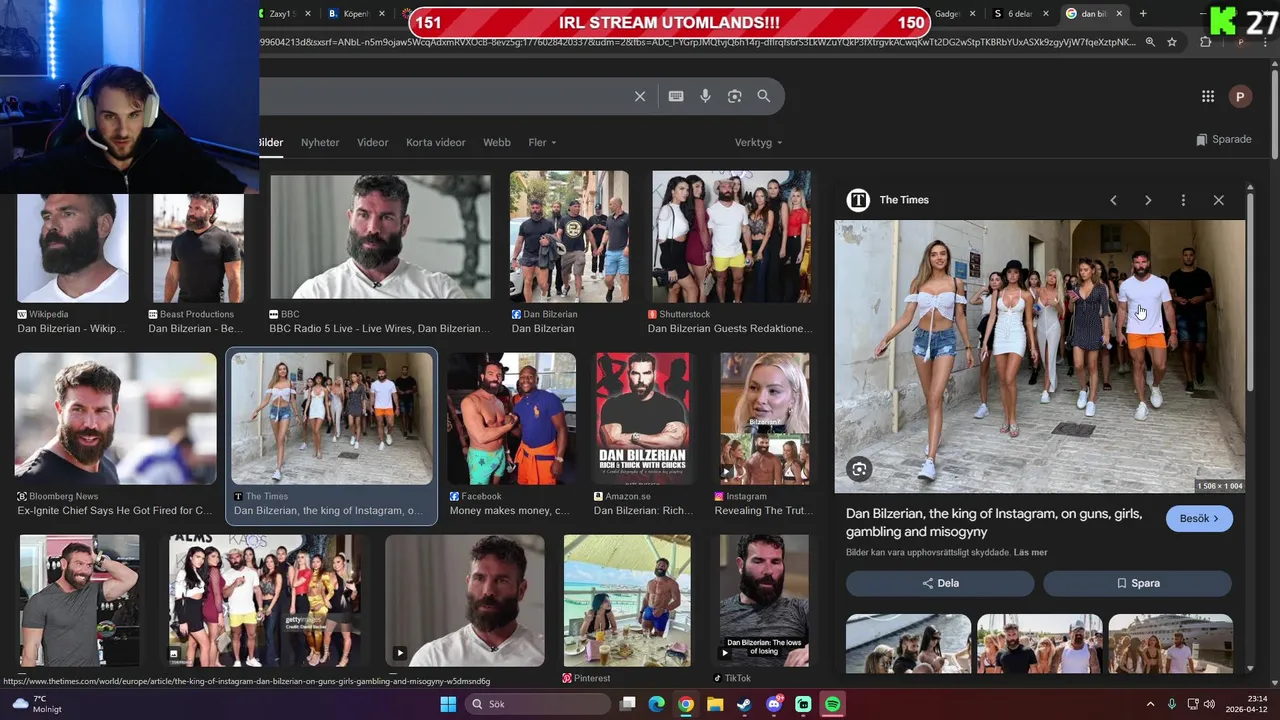The height and width of the screenshot is (720, 1280).
Task: Open the Amazon.se book cover image result
Action: (x=643, y=419)
